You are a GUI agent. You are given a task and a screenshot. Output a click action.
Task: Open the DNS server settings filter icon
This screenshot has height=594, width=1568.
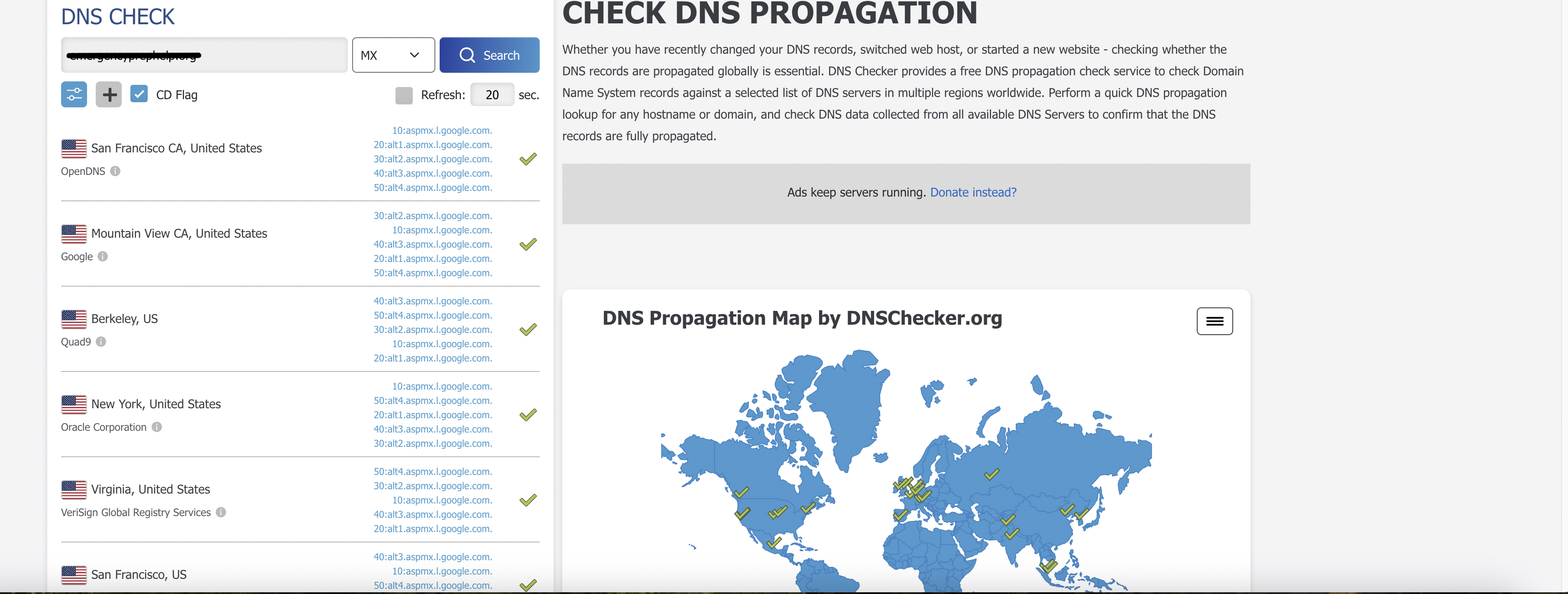pos(74,94)
